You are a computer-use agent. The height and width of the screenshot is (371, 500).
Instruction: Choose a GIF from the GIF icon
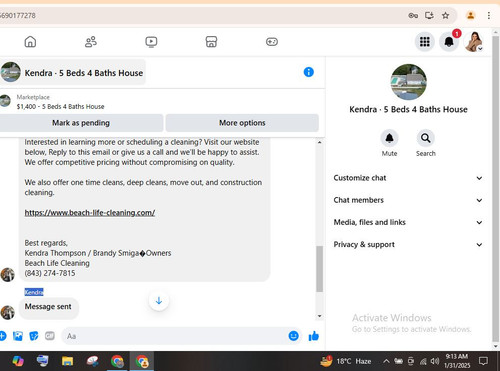coord(50,336)
